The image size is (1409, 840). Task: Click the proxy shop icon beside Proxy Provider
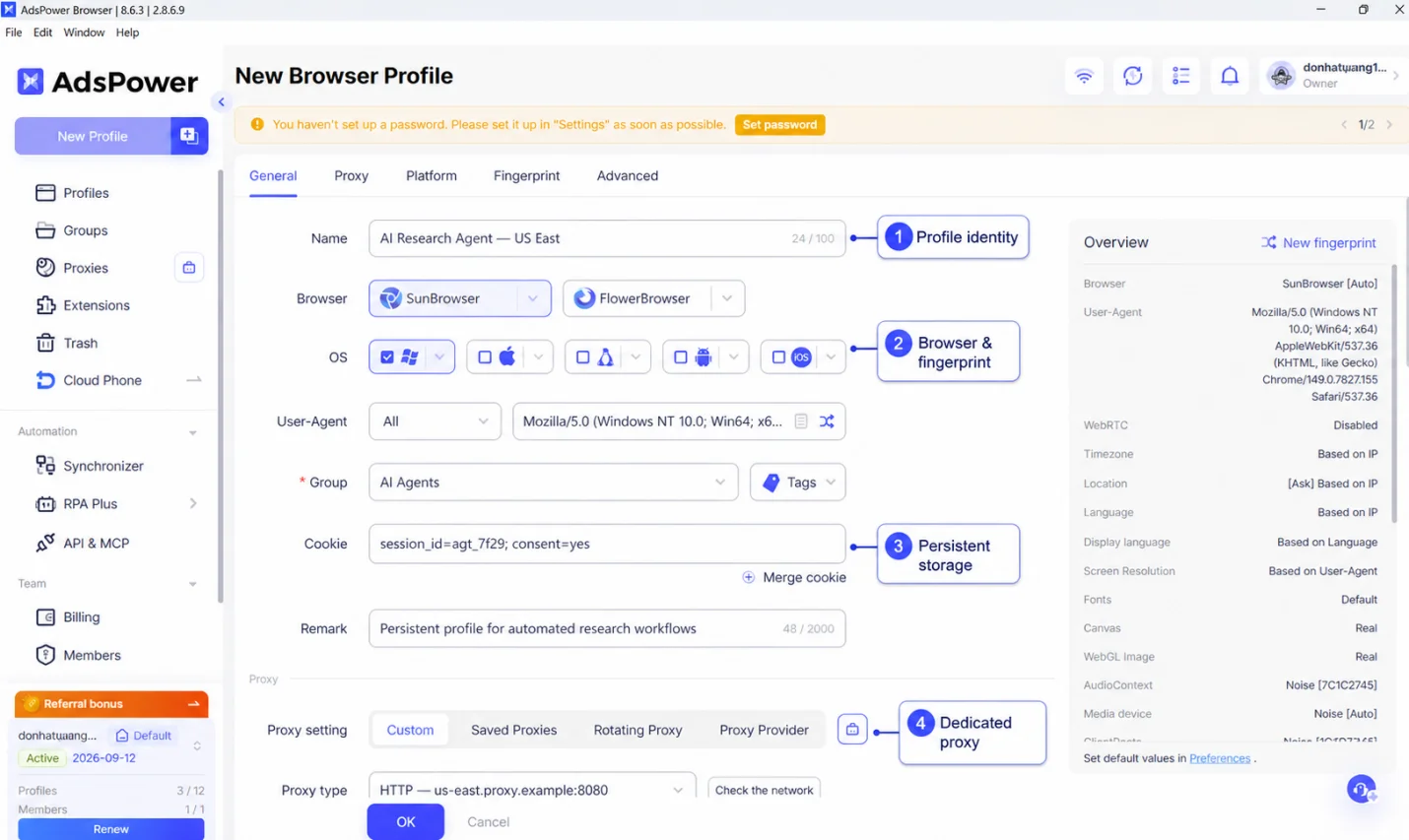pos(852,730)
